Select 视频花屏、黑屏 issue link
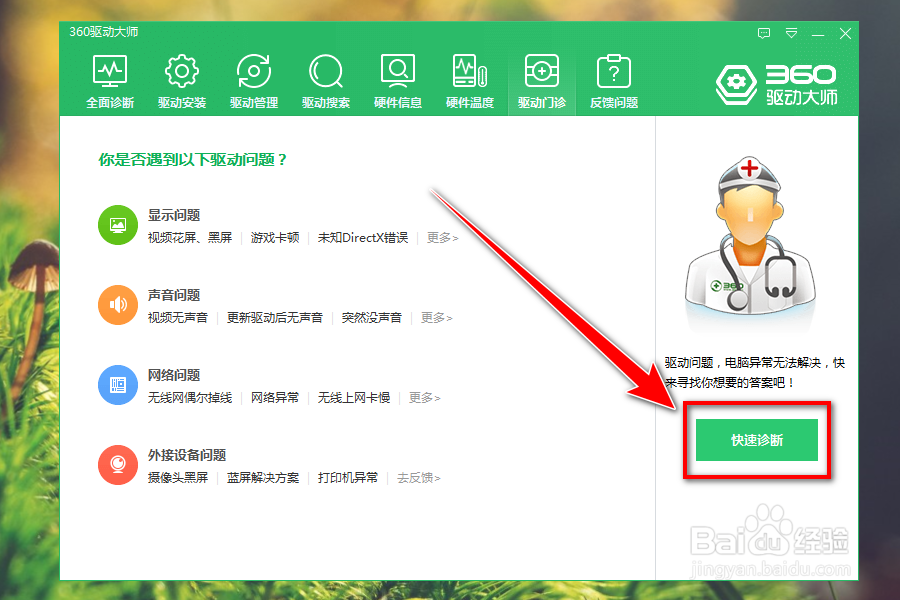This screenshot has width=900, height=600. (190, 238)
